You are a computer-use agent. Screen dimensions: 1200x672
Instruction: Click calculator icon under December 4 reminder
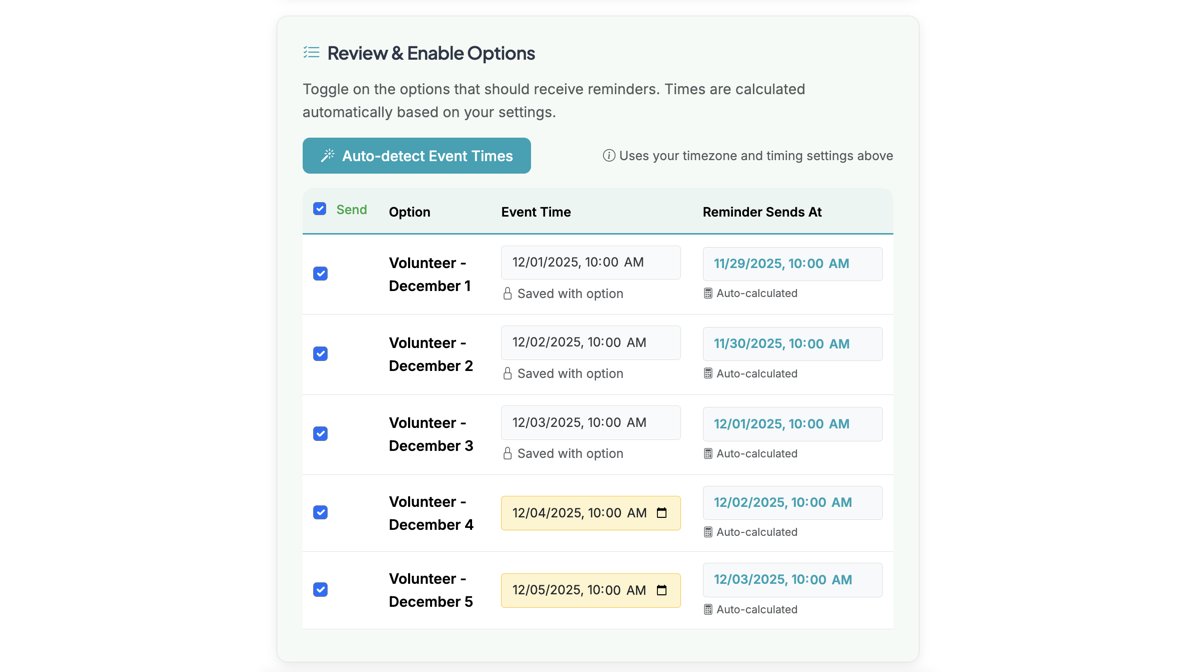(x=709, y=531)
